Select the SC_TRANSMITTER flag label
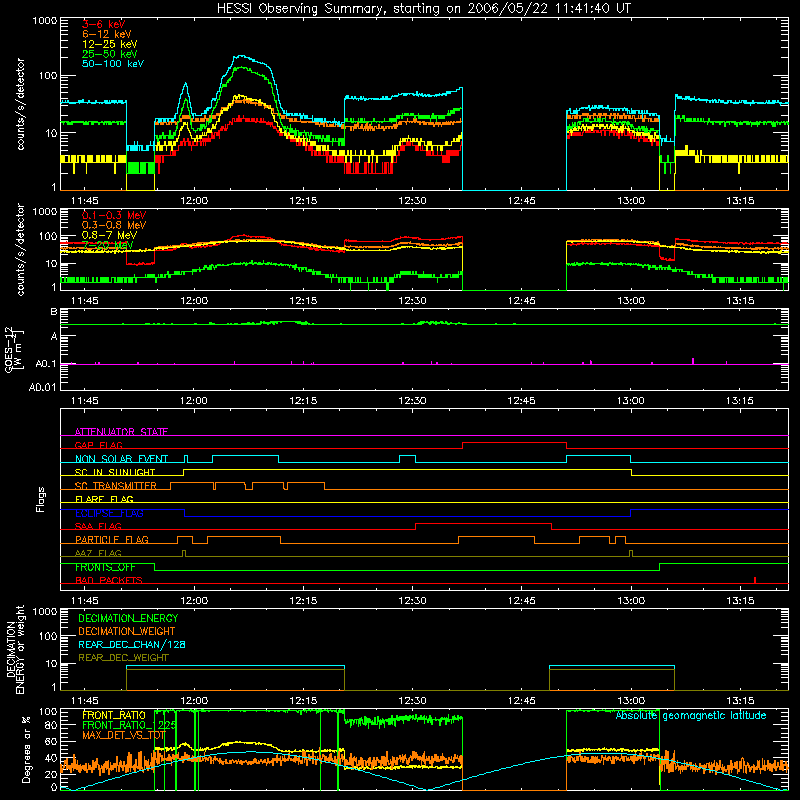 tap(116, 486)
